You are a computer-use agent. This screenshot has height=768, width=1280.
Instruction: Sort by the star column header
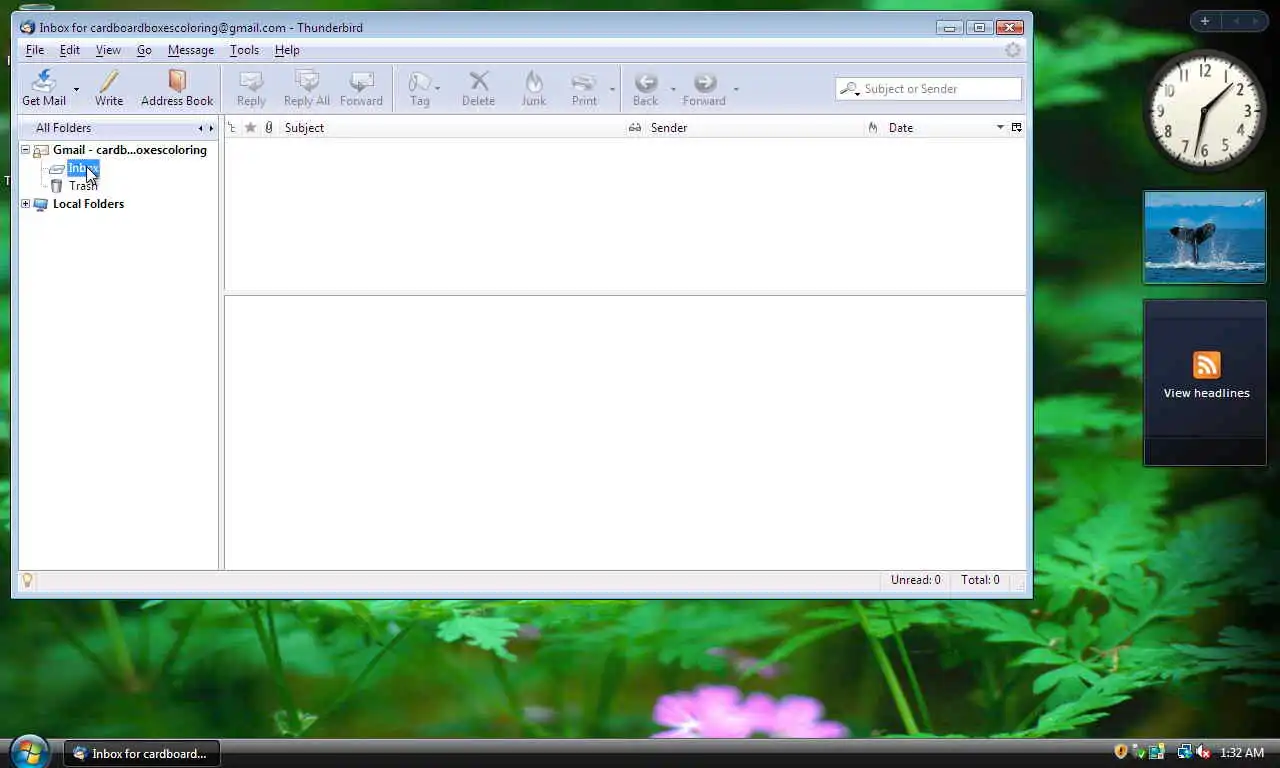(250, 128)
